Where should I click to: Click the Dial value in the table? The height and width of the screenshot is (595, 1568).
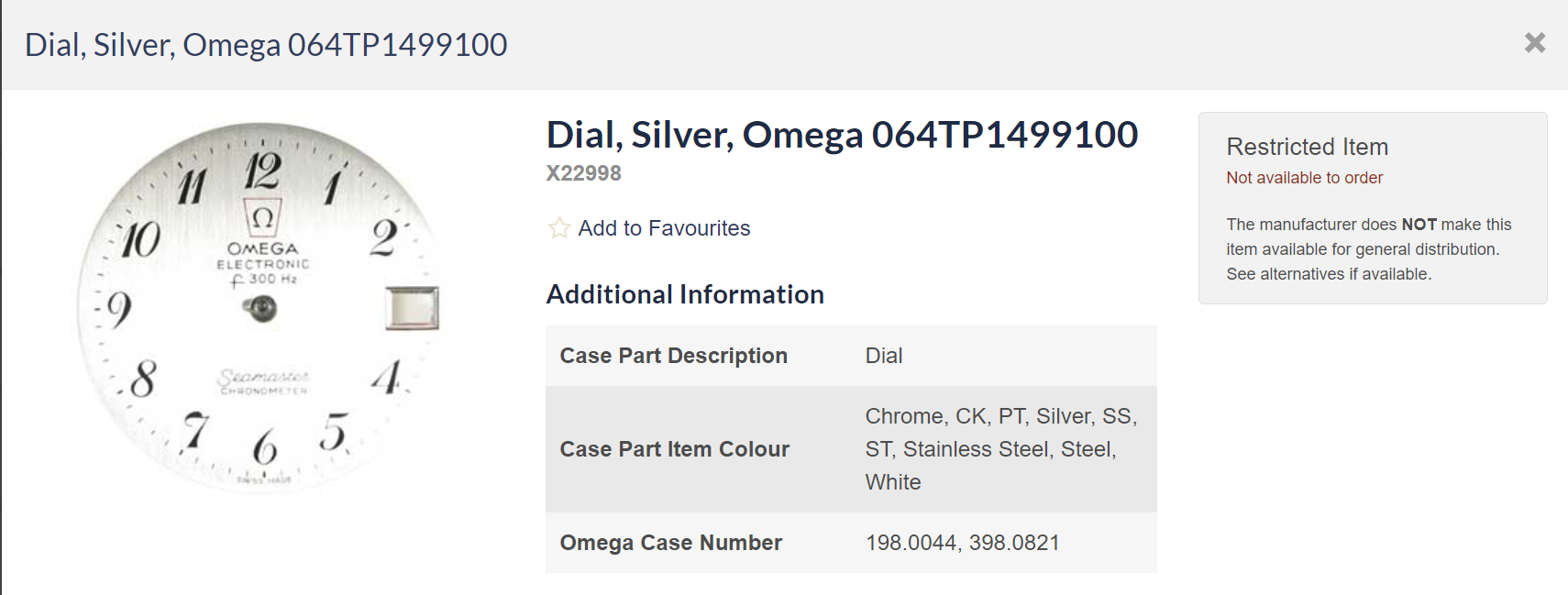click(x=884, y=356)
